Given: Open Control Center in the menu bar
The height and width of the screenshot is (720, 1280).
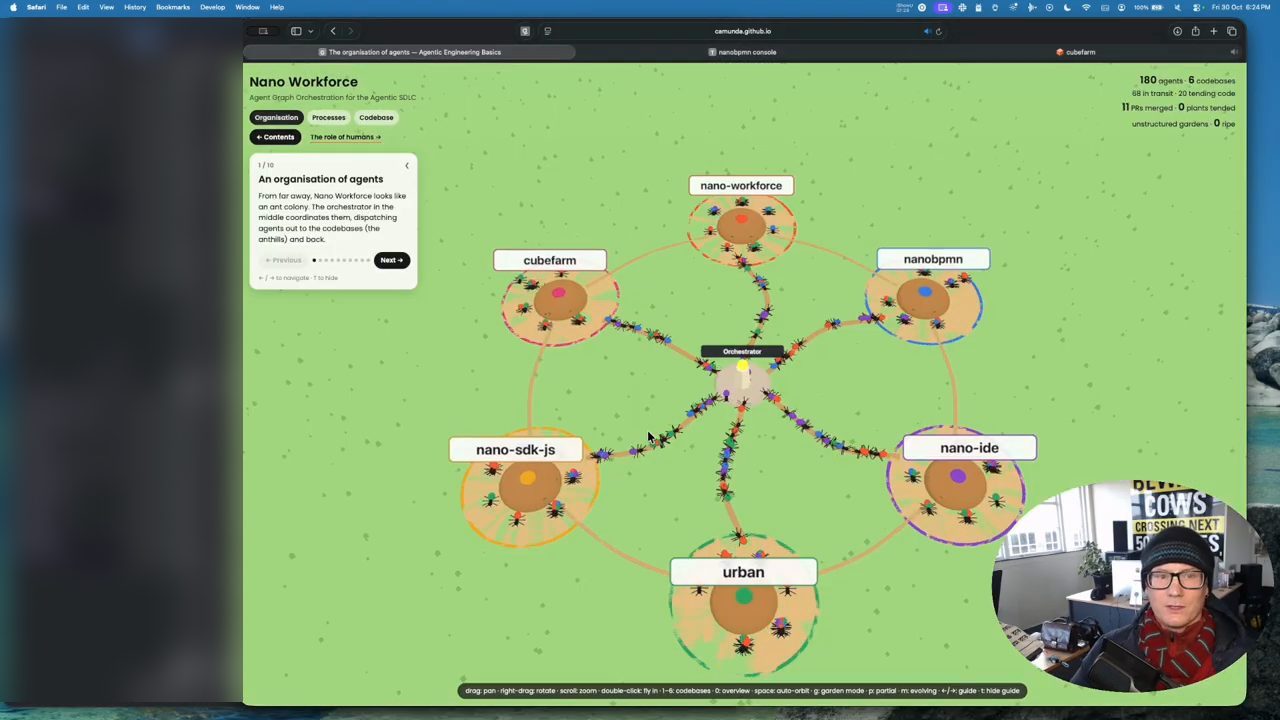Looking at the screenshot, I should tap(1197, 7).
